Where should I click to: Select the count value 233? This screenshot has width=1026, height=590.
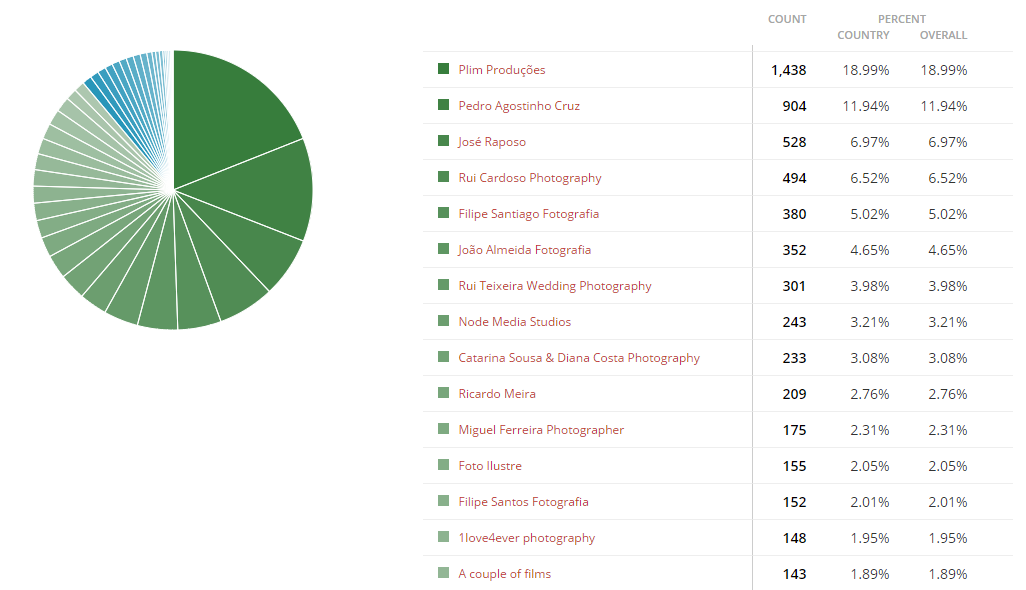coord(794,358)
